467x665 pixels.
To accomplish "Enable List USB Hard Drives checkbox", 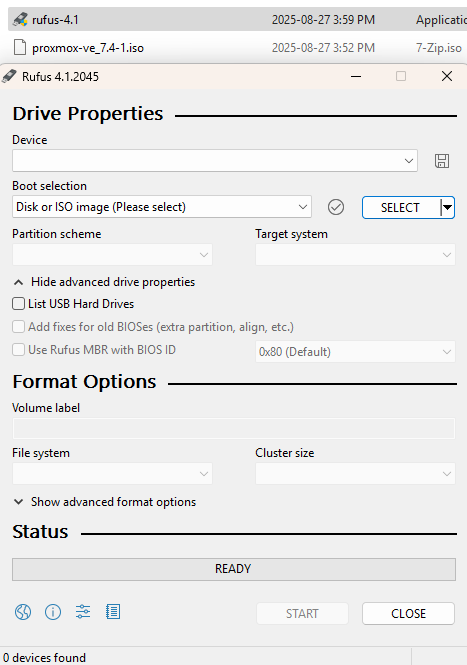I will pyautogui.click(x=18, y=304).
